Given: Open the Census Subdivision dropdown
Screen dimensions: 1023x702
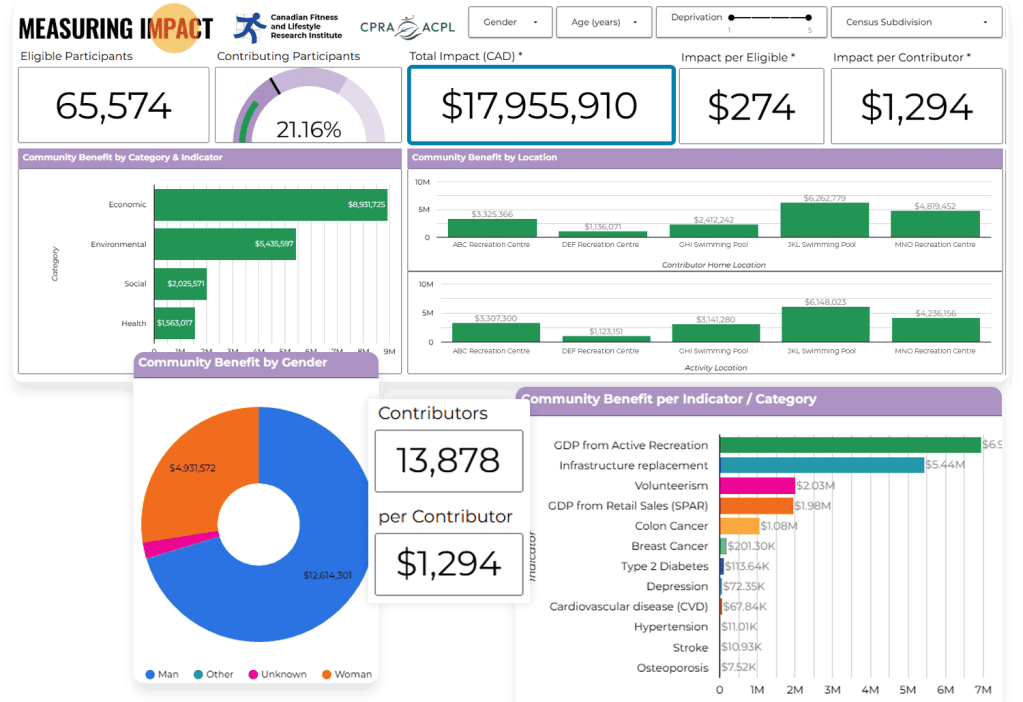Looking at the screenshot, I should coord(914,22).
